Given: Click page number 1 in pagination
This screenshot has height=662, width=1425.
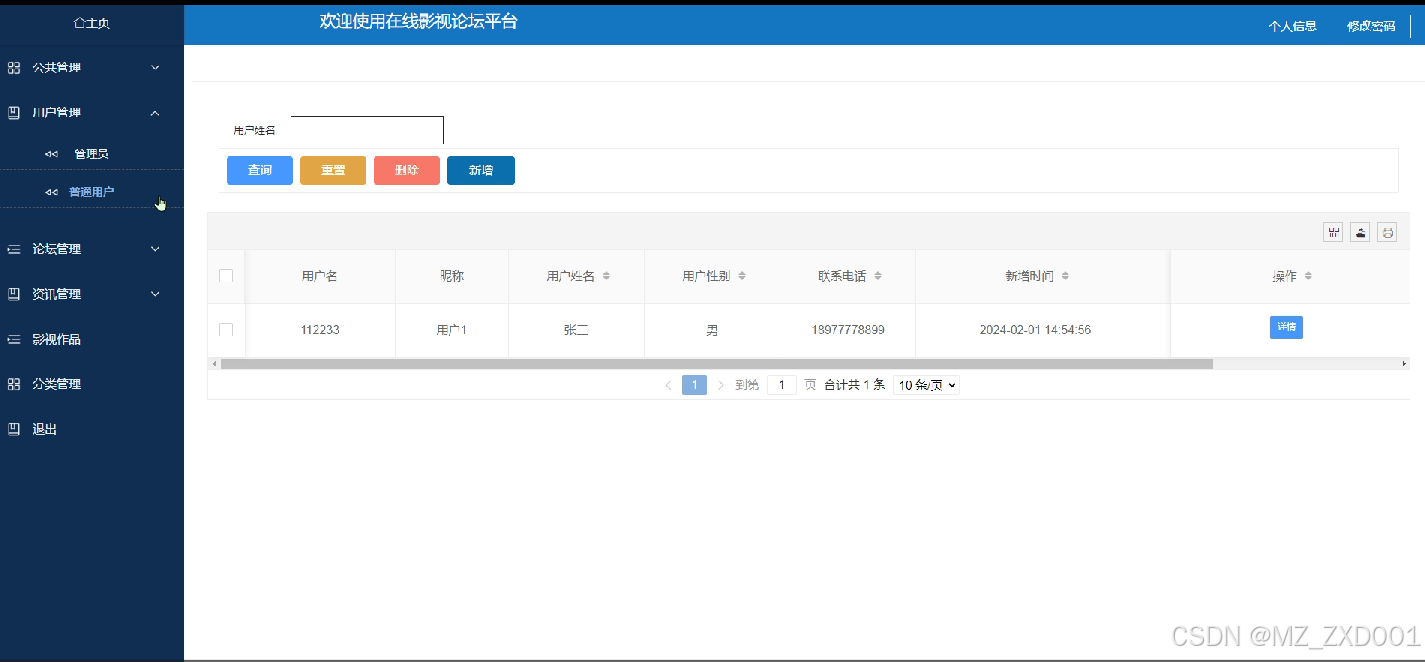Looking at the screenshot, I should pyautogui.click(x=694, y=385).
